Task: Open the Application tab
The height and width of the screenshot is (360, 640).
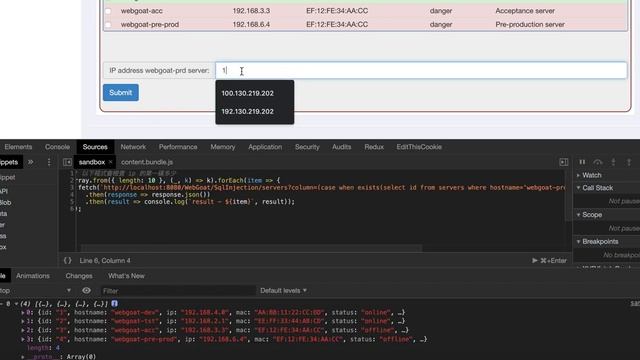Action: pos(265,147)
